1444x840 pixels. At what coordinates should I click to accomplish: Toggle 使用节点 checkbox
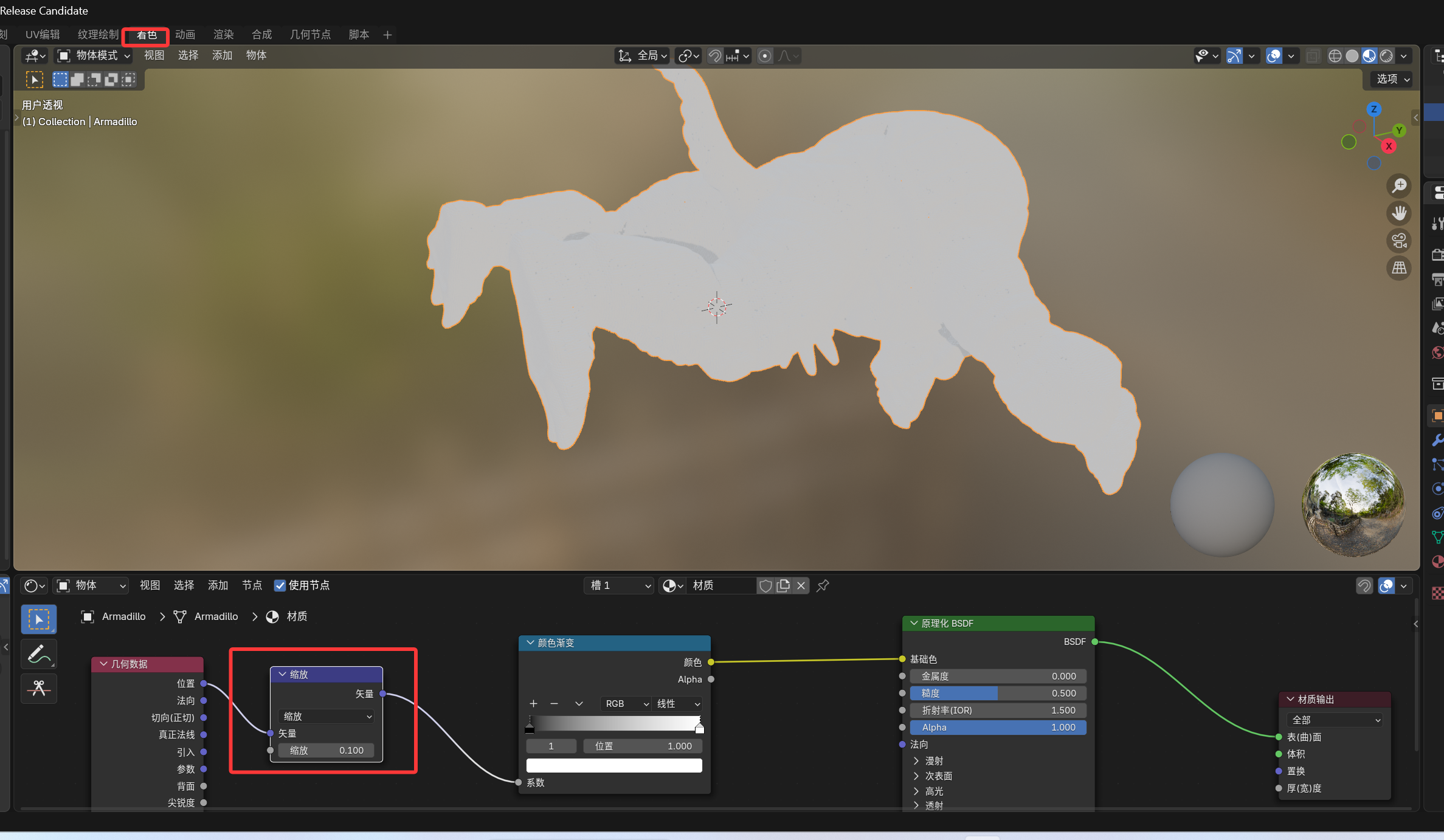click(280, 585)
